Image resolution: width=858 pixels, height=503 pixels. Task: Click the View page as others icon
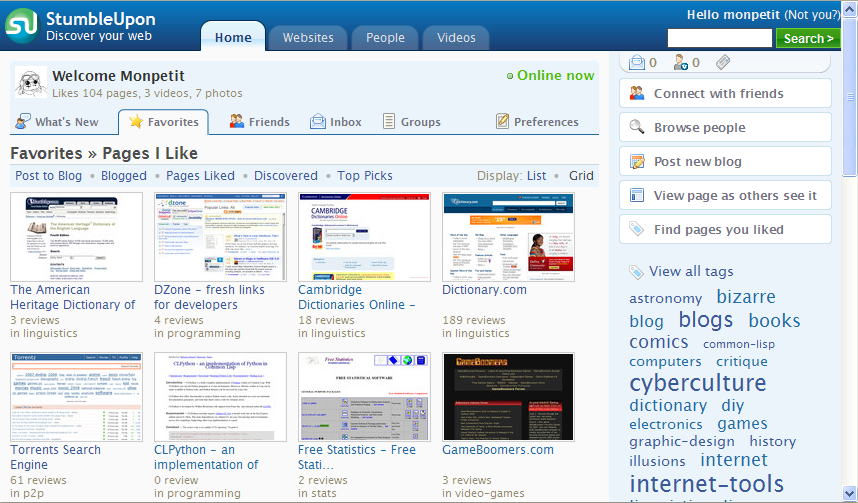point(637,195)
